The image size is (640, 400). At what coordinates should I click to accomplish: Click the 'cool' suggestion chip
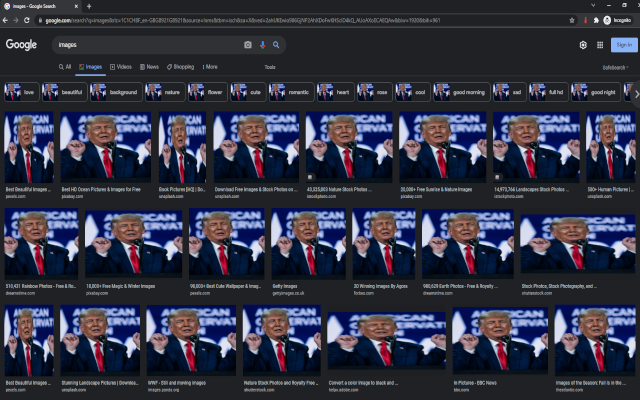click(413, 92)
